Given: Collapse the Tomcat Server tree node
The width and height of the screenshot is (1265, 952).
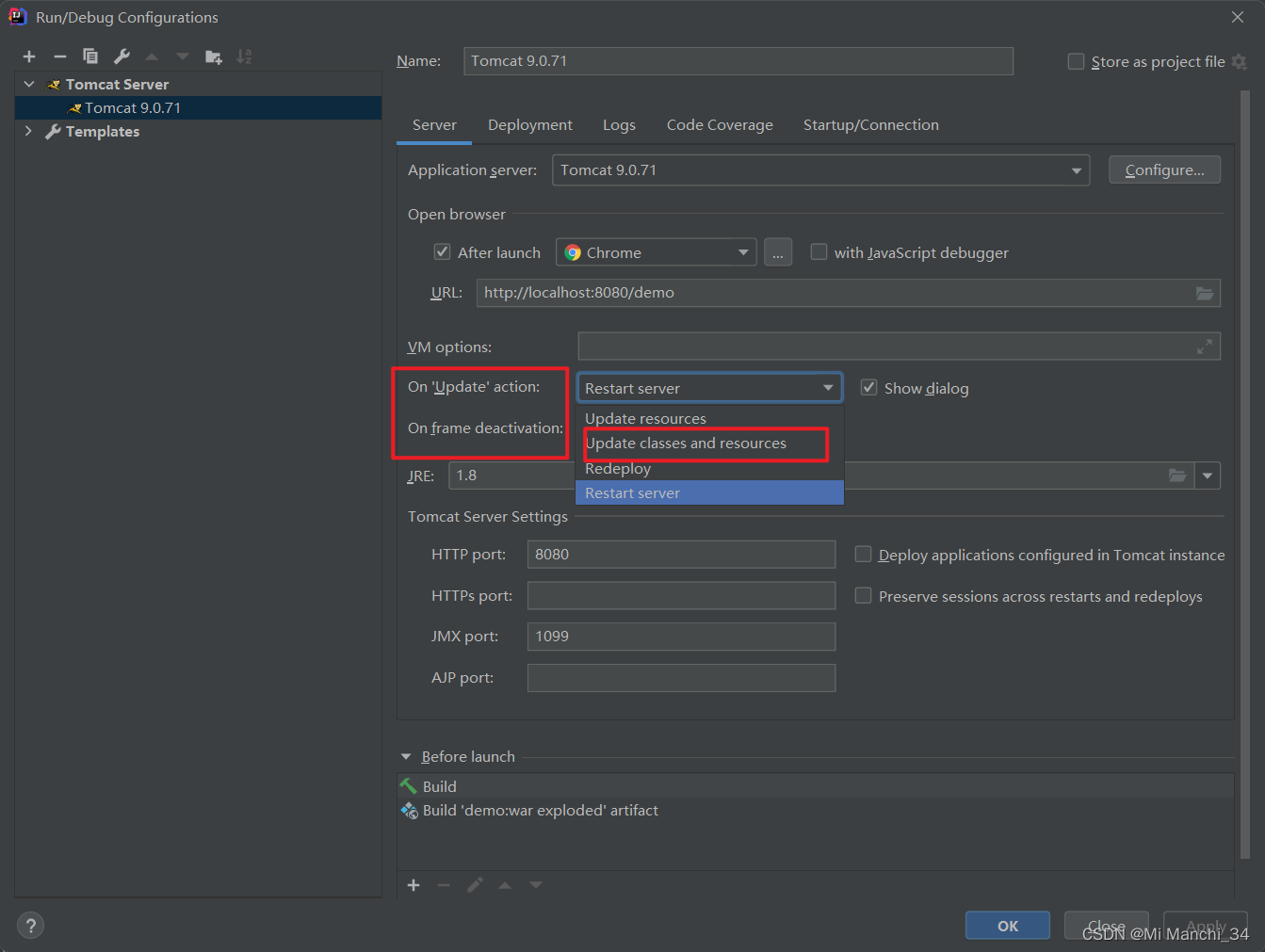Looking at the screenshot, I should pyautogui.click(x=29, y=84).
